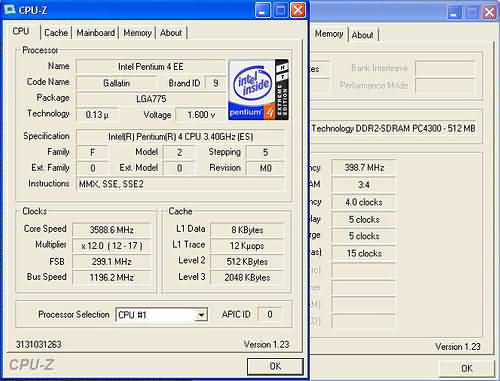The height and width of the screenshot is (381, 500).
Task: Select the CPU tab
Action: (21, 31)
